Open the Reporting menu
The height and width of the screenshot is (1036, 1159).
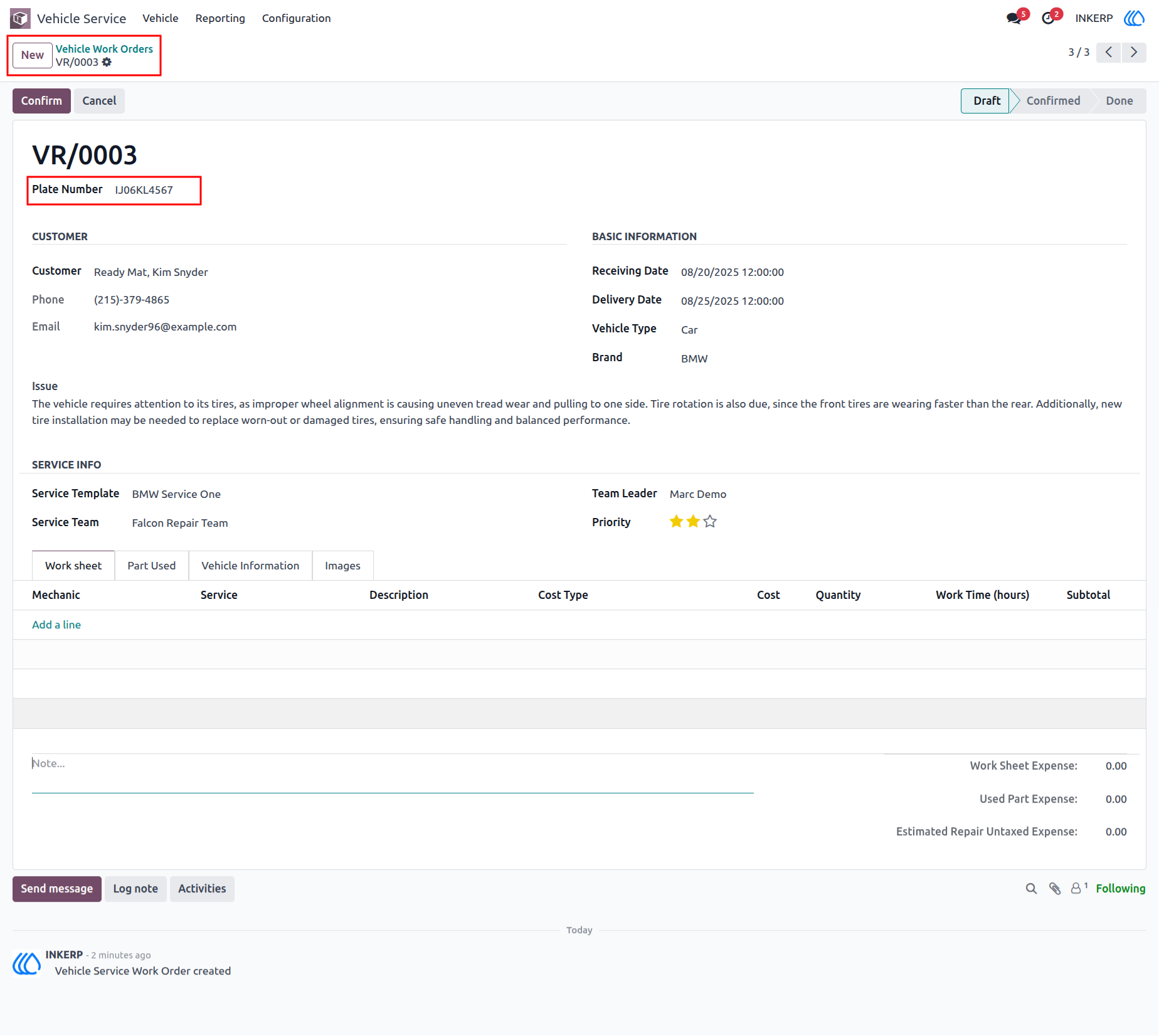point(220,18)
